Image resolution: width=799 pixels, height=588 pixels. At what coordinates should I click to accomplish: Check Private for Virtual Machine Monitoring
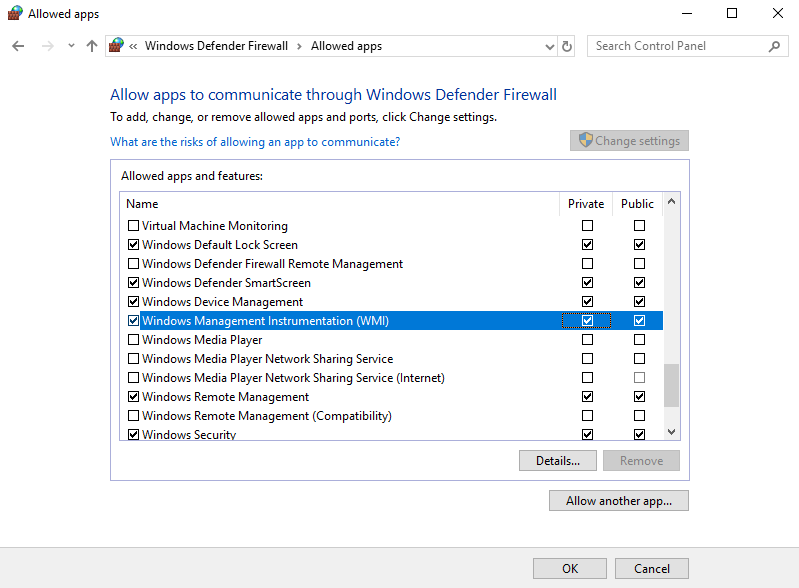tap(588, 225)
